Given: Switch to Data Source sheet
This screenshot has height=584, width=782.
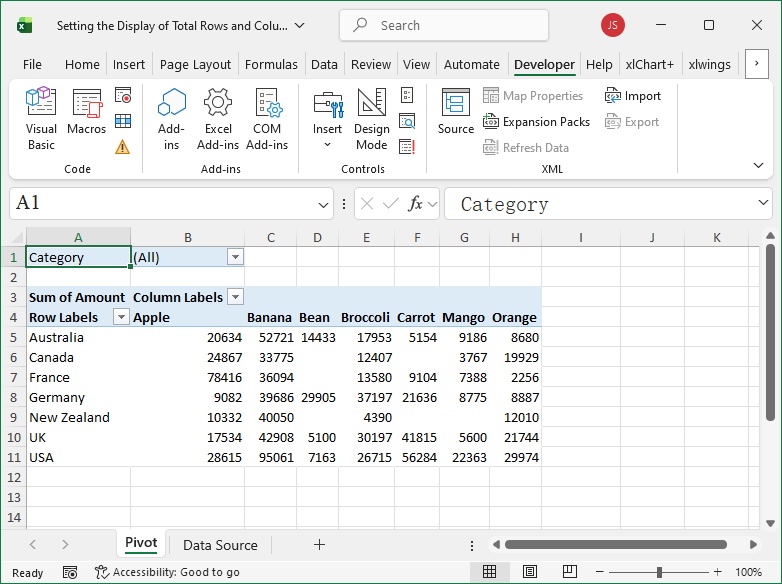Looking at the screenshot, I should 220,545.
